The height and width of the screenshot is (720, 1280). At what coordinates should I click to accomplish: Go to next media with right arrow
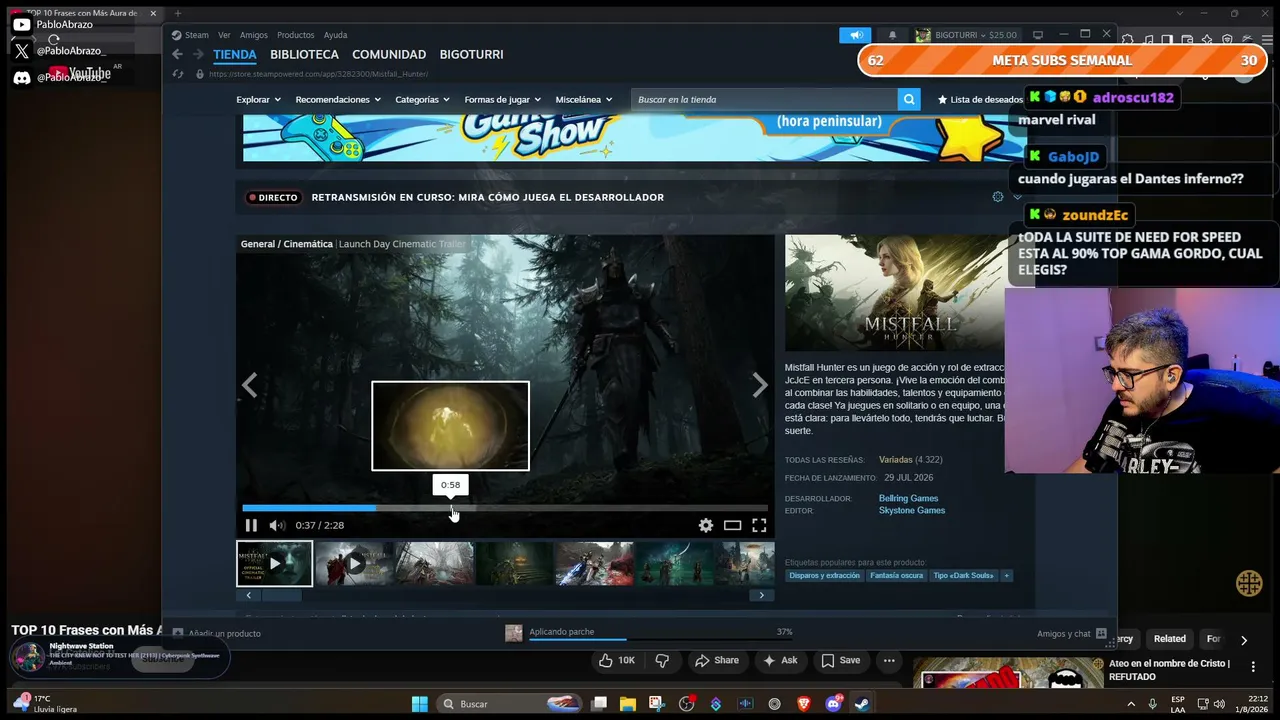(x=760, y=385)
